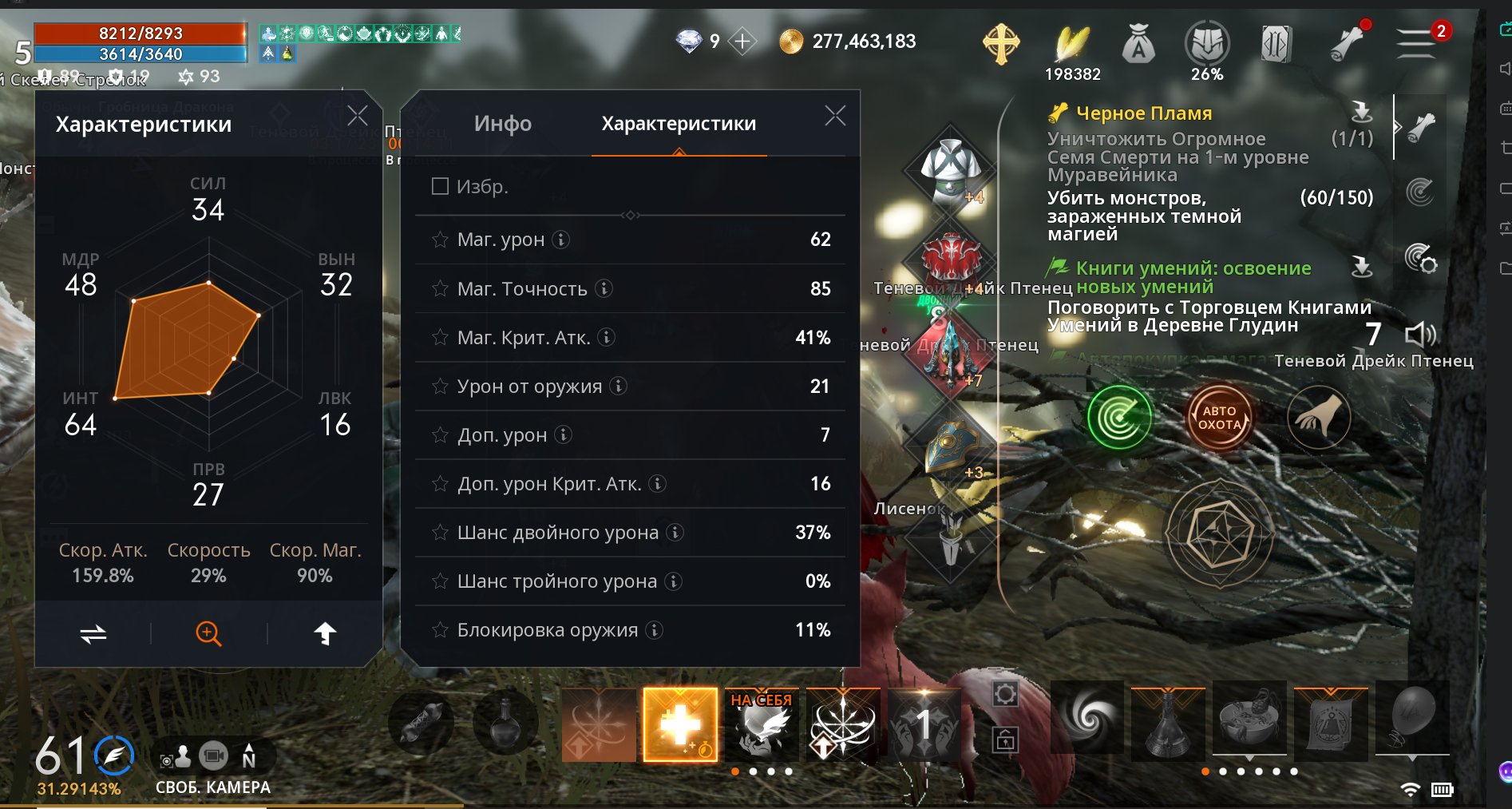Click the plus icon next to diamonds
This screenshot has height=809, width=1512.
[742, 42]
